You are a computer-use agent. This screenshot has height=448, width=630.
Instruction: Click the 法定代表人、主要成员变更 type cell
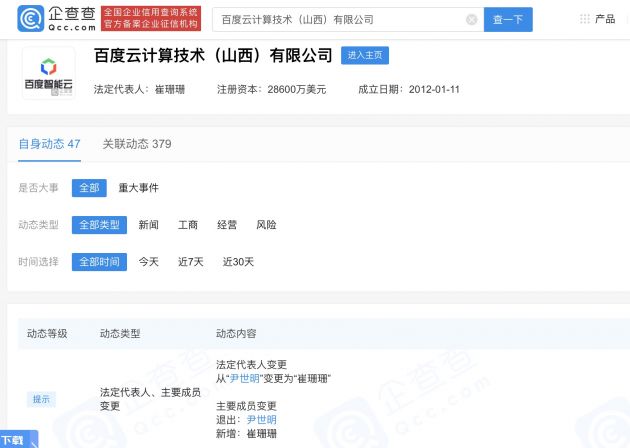[x=150, y=399]
